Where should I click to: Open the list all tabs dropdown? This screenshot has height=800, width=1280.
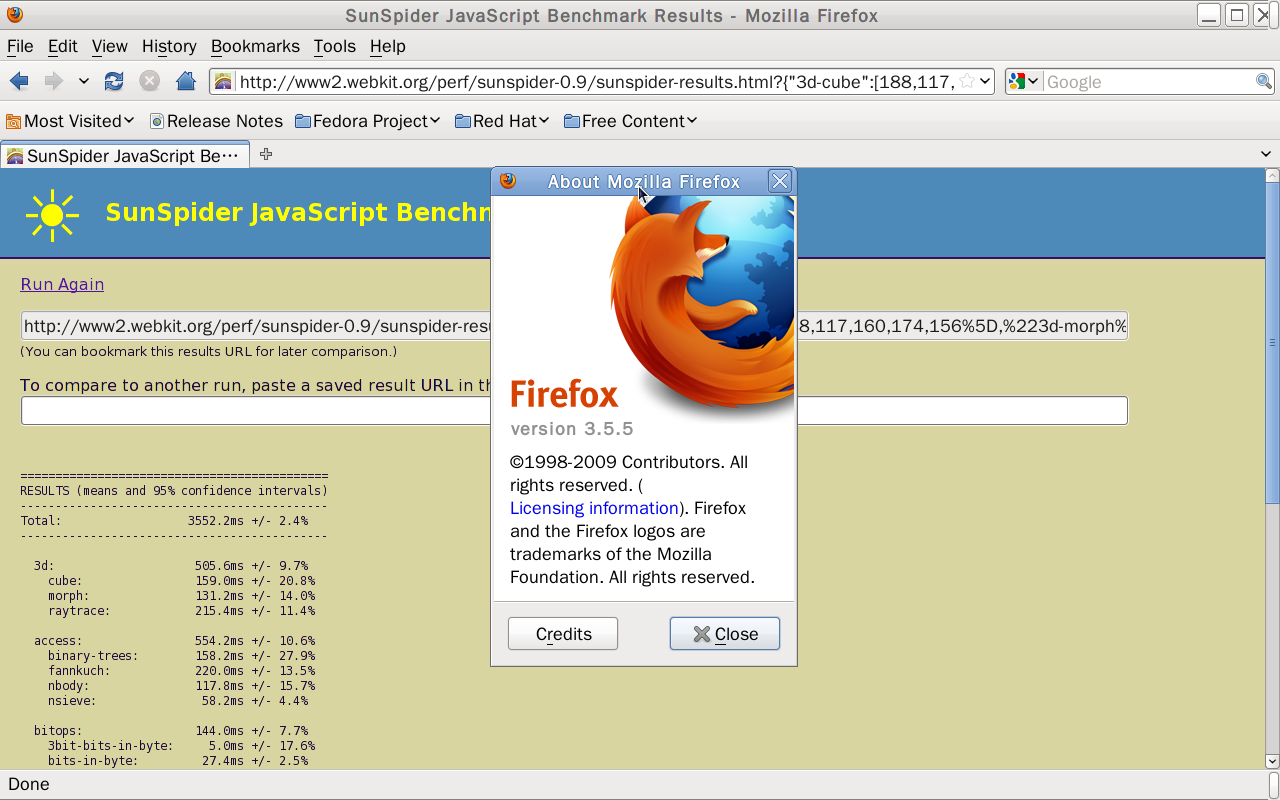coord(1266,154)
